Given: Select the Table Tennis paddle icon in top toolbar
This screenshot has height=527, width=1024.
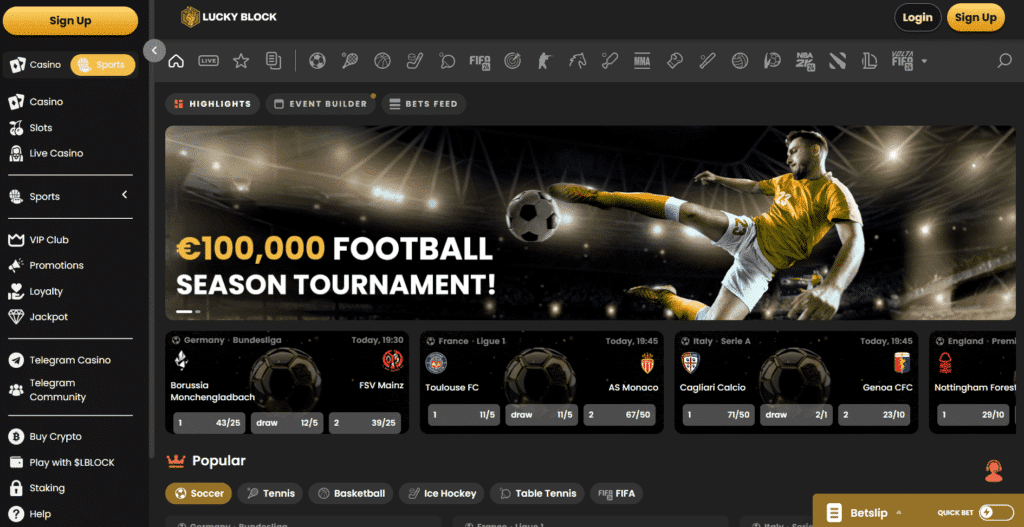Looking at the screenshot, I should 447,61.
